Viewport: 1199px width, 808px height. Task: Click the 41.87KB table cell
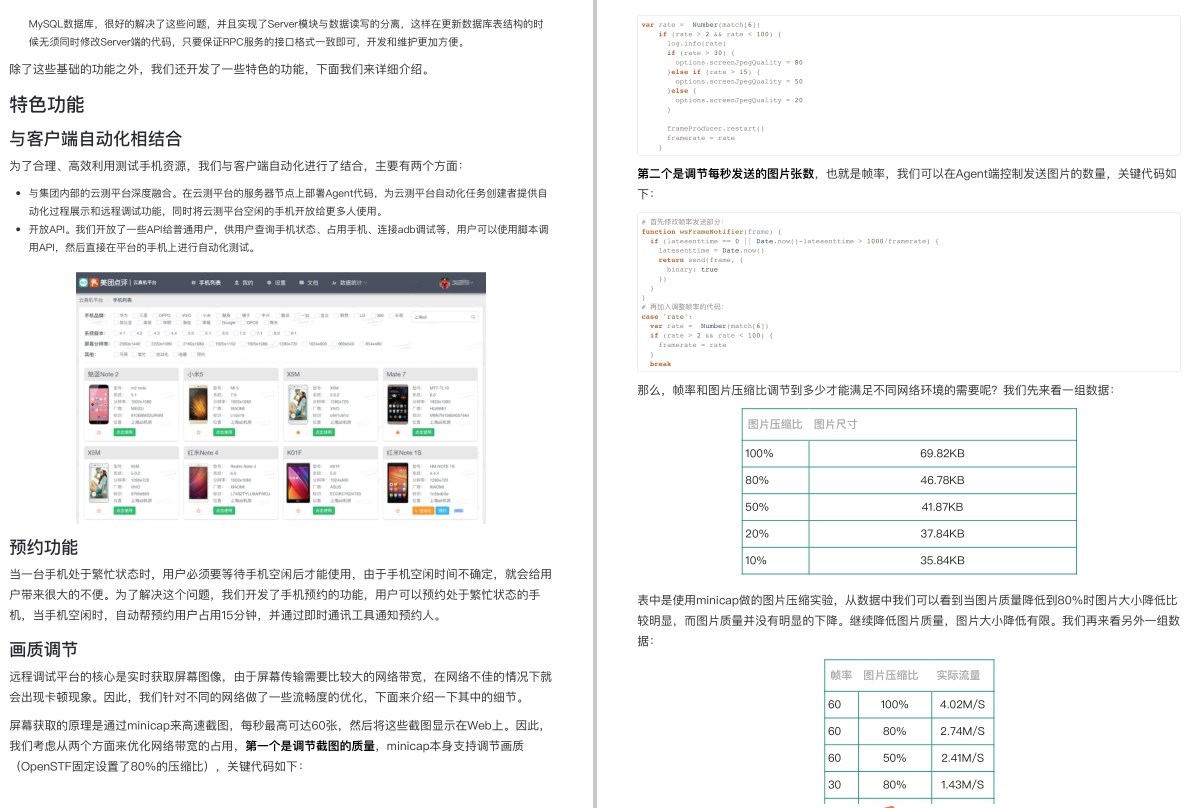[x=942, y=507]
